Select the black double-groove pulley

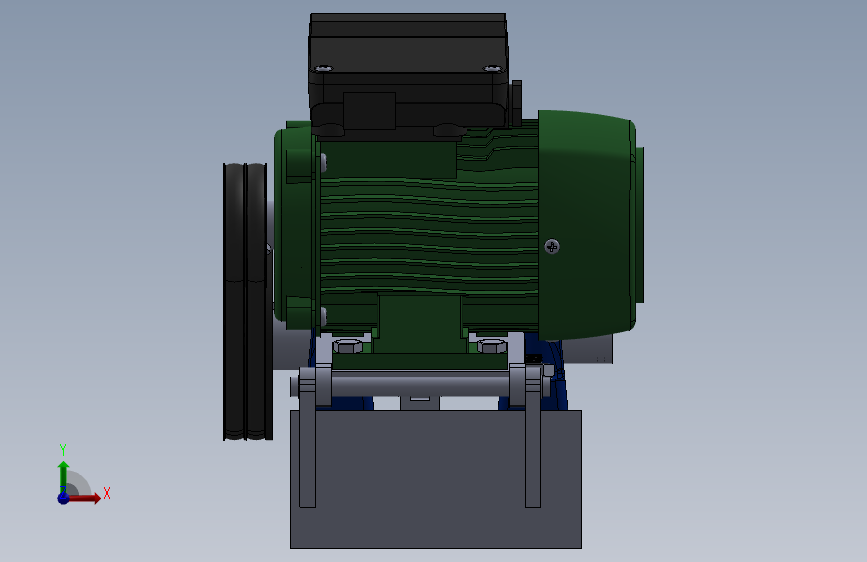point(246,301)
